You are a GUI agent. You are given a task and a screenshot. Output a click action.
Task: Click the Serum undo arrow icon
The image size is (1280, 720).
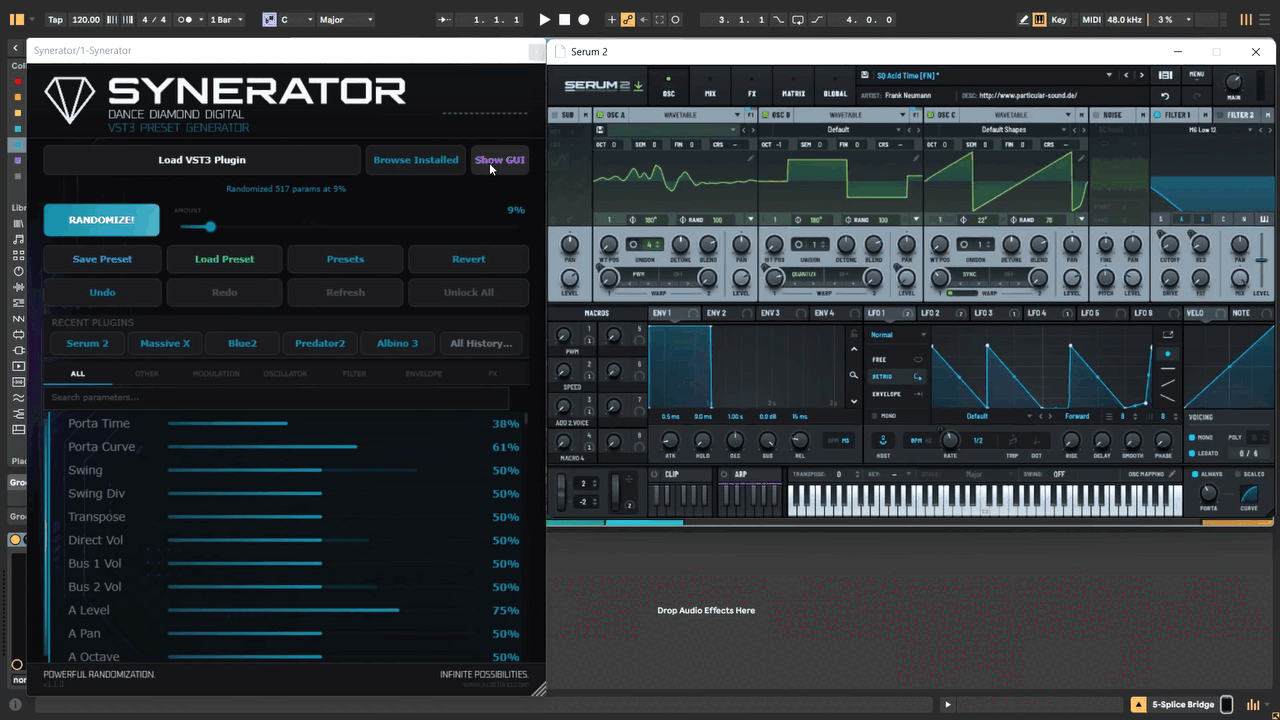1165,96
